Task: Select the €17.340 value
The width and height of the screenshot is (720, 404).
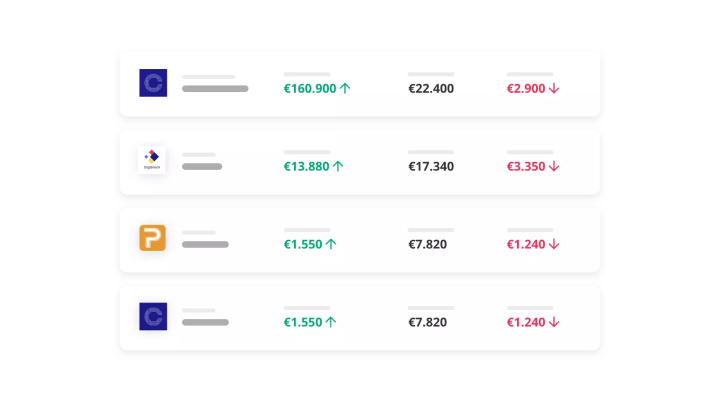Action: (431, 167)
